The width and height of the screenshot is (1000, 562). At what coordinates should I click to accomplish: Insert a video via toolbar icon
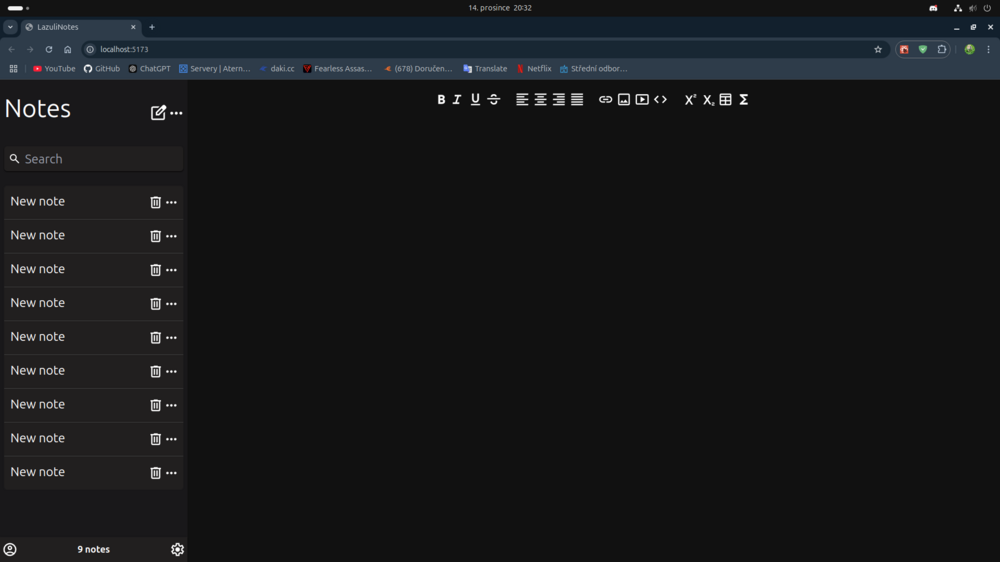click(x=642, y=100)
